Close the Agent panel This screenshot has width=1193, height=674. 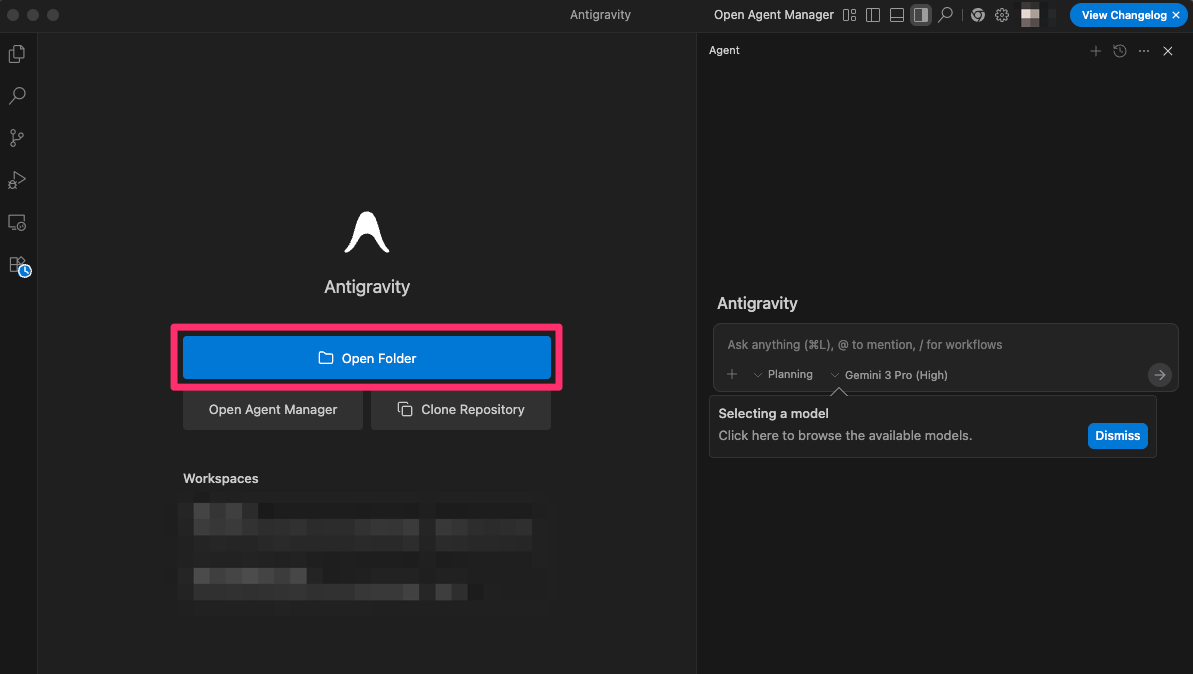pyautogui.click(x=1168, y=51)
